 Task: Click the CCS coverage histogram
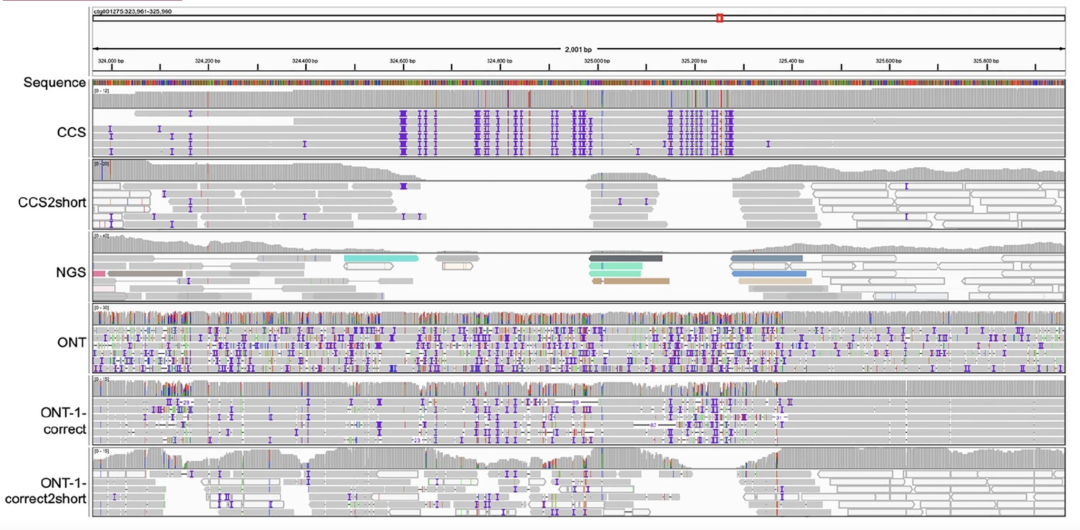point(579,98)
